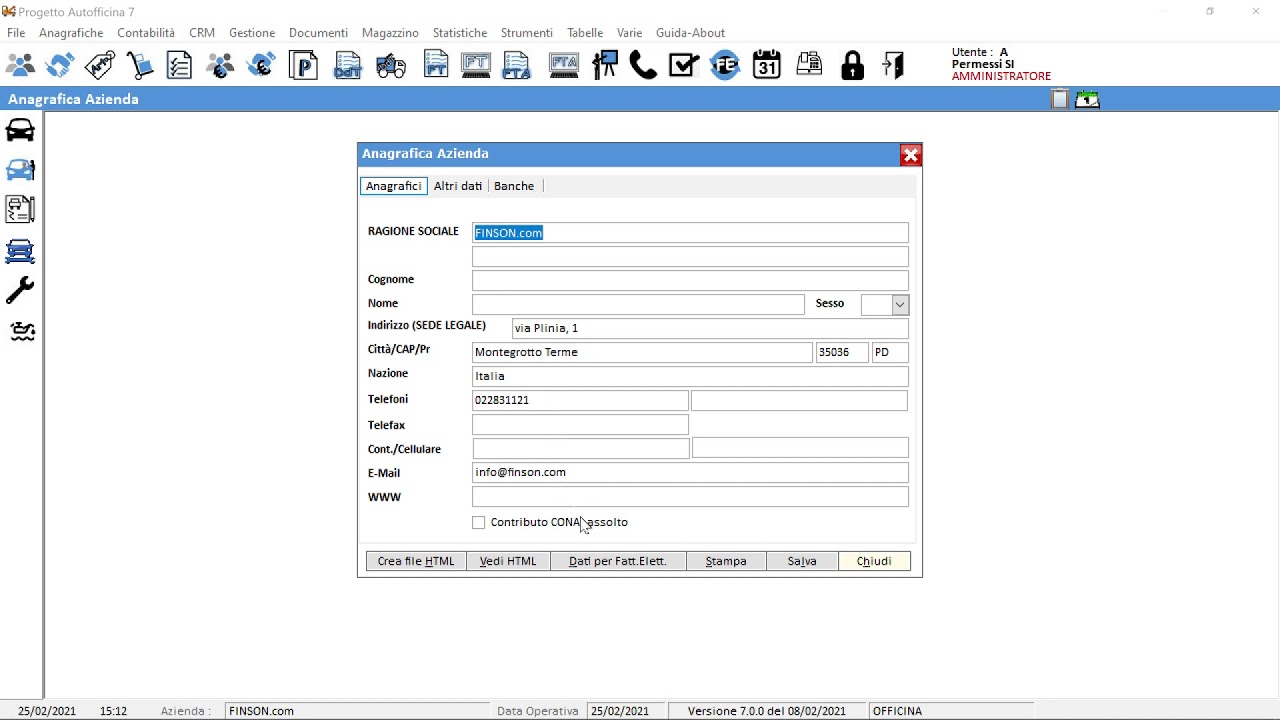Open the articles price tag icon
This screenshot has width=1280, height=720.
tap(100, 66)
